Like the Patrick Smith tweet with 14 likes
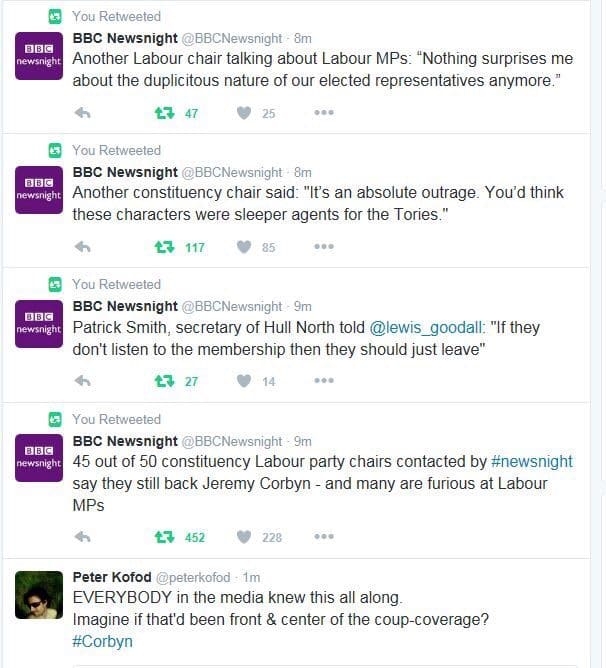The image size is (606, 668). click(244, 380)
